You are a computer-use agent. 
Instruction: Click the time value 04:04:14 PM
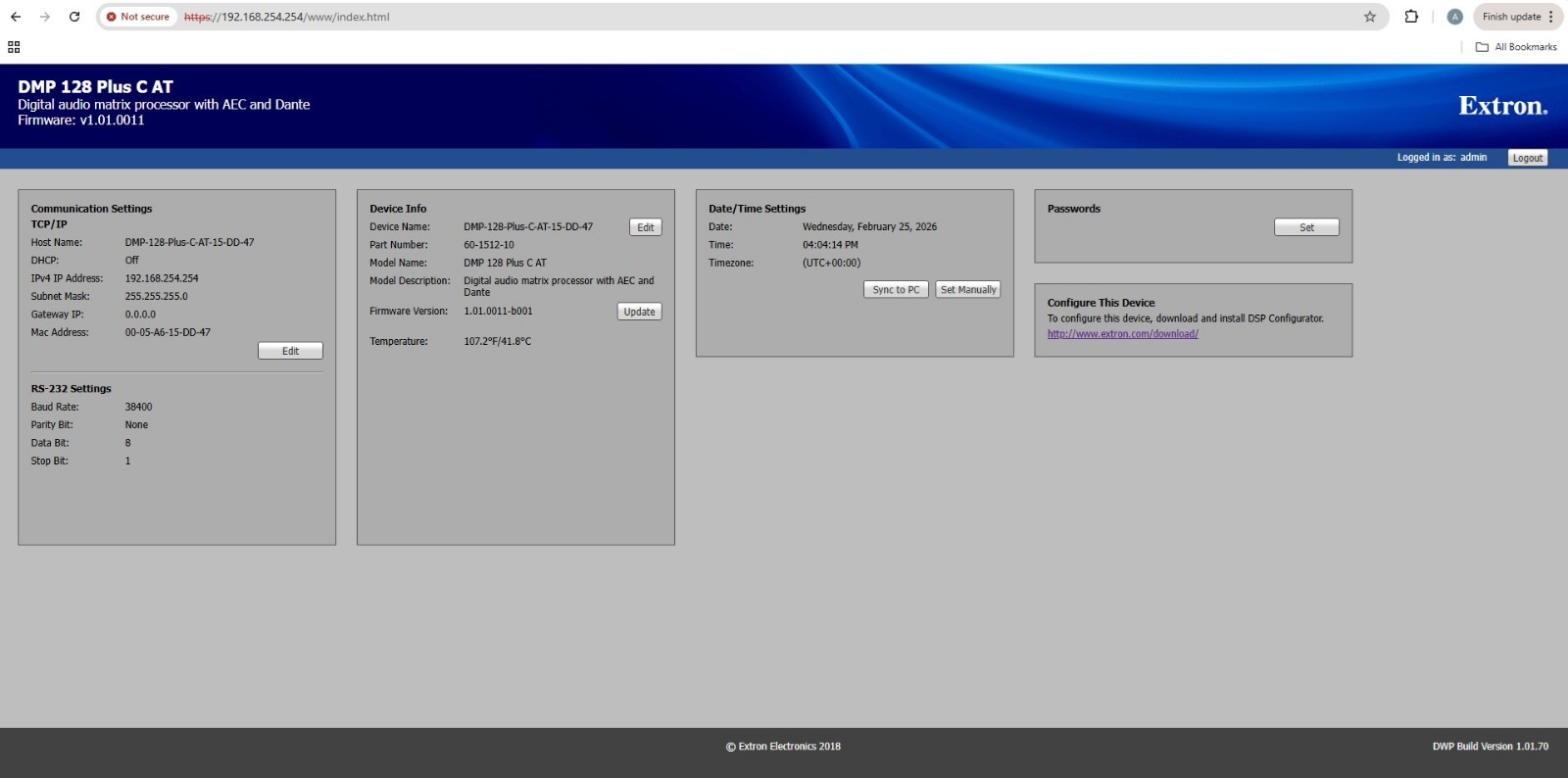click(x=830, y=245)
